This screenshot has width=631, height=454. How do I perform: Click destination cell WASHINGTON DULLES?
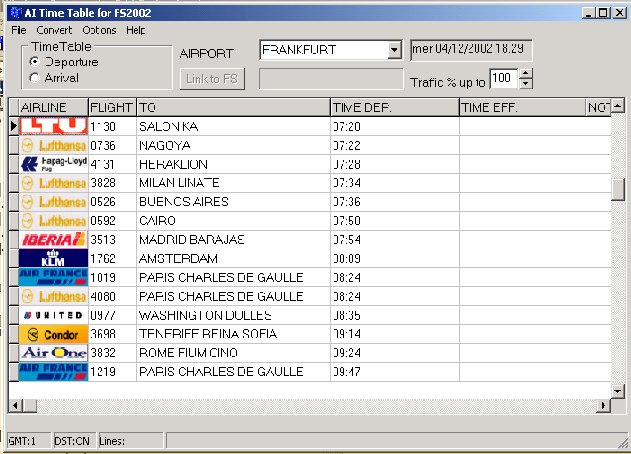(233, 315)
